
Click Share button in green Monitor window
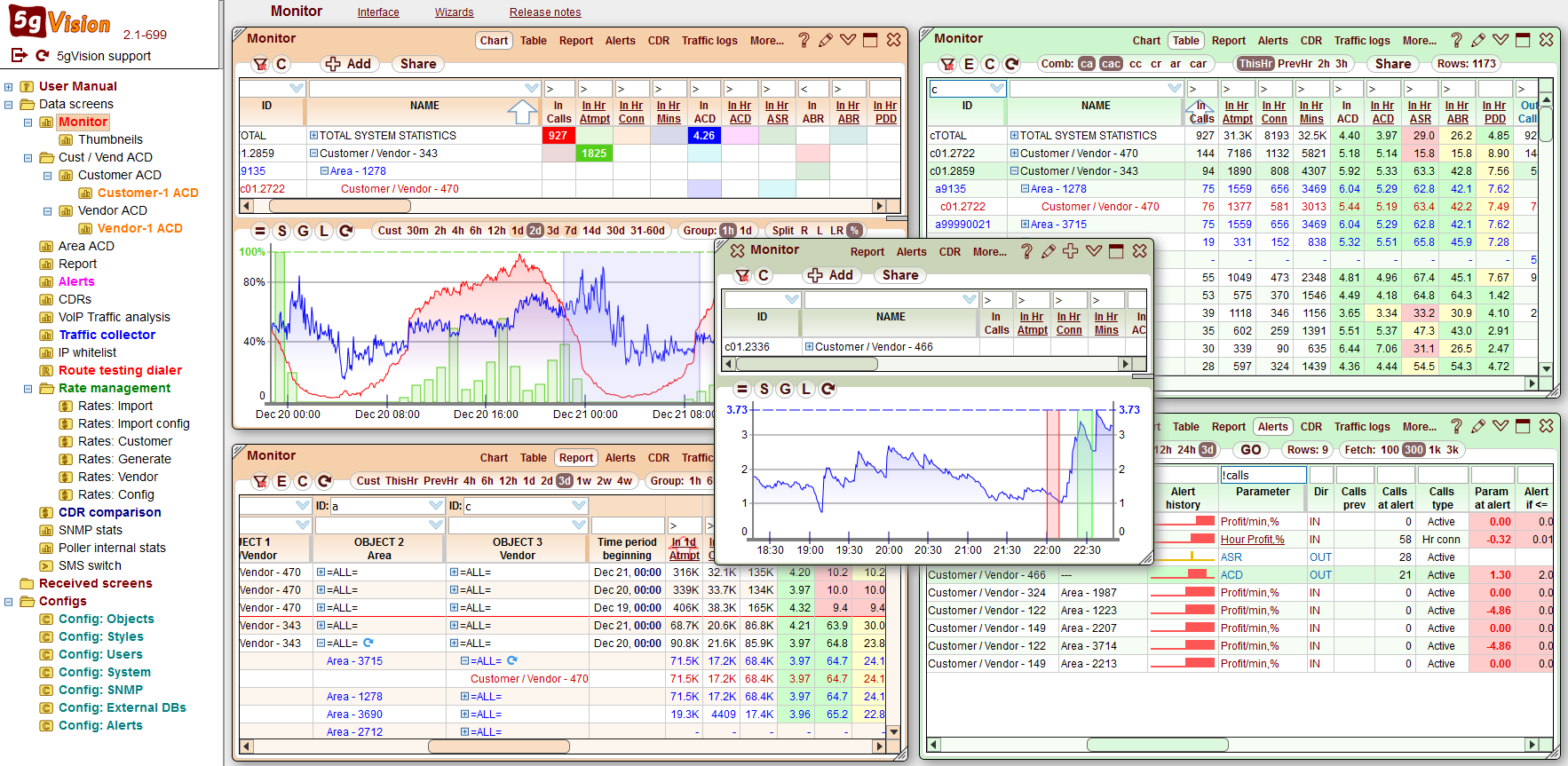point(1393,64)
